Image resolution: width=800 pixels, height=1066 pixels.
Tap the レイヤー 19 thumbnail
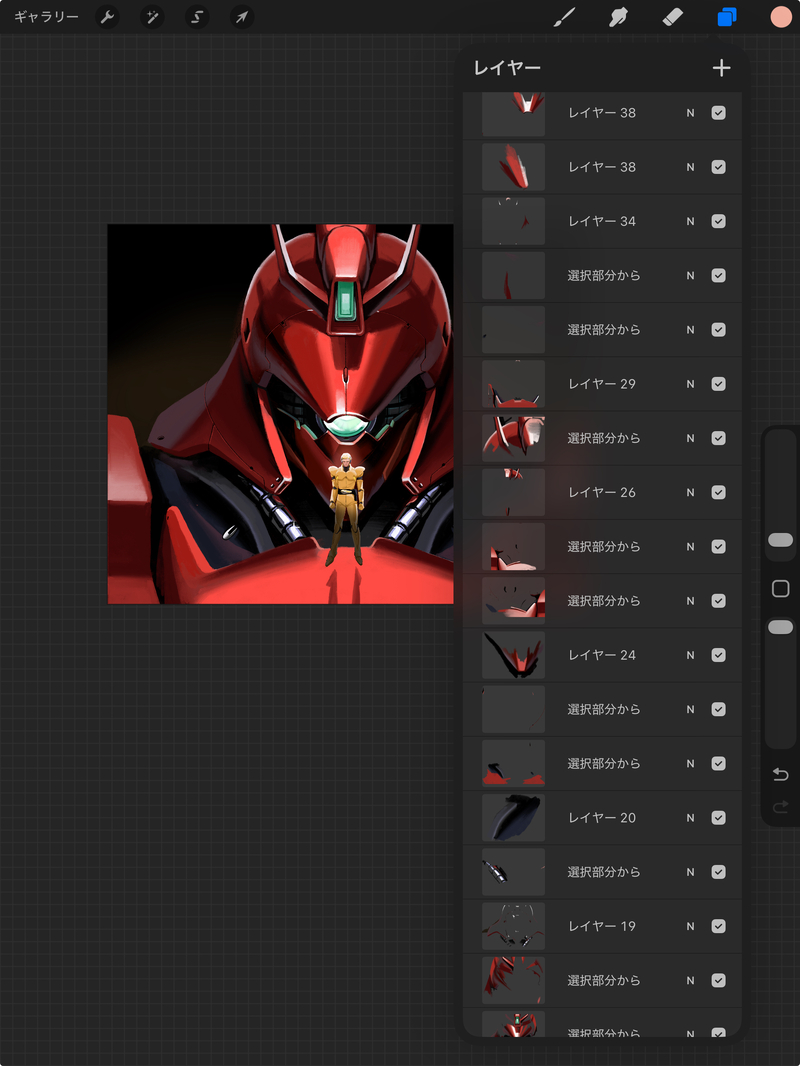[x=513, y=926]
